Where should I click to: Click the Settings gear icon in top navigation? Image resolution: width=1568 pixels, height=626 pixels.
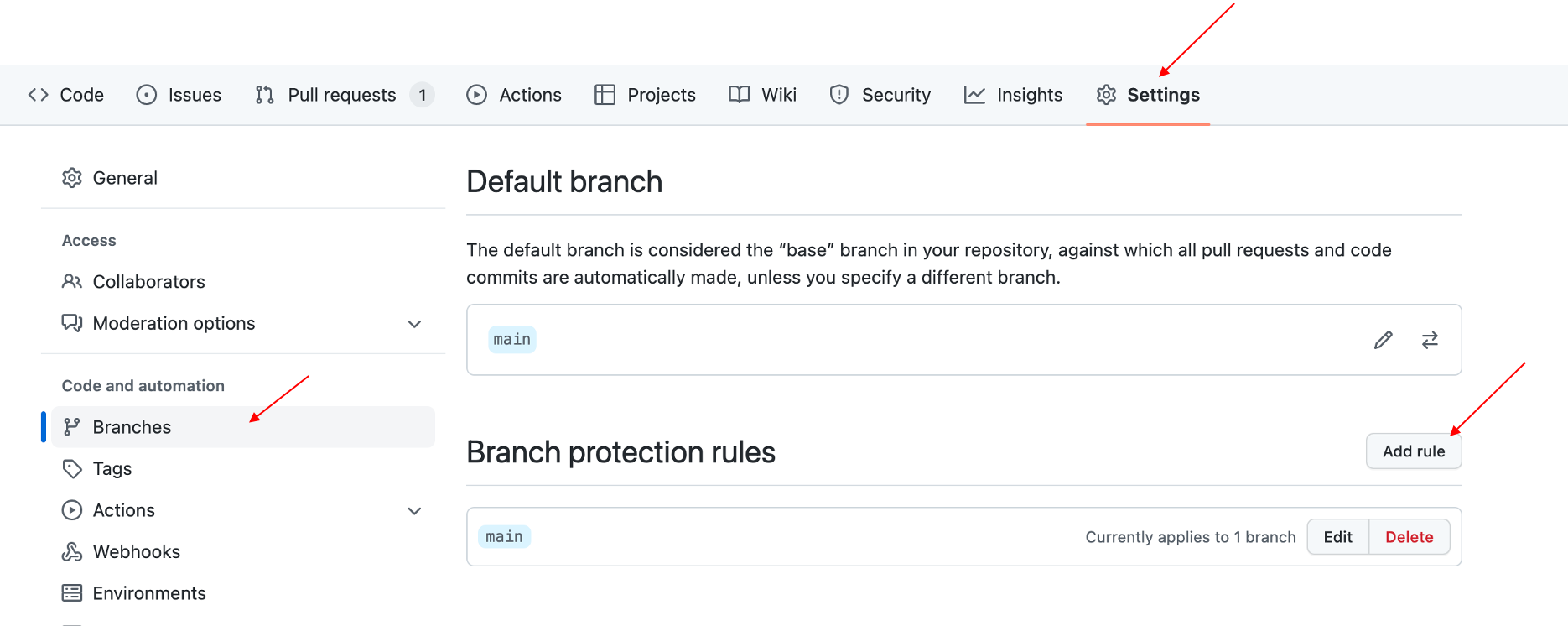pos(1107,95)
